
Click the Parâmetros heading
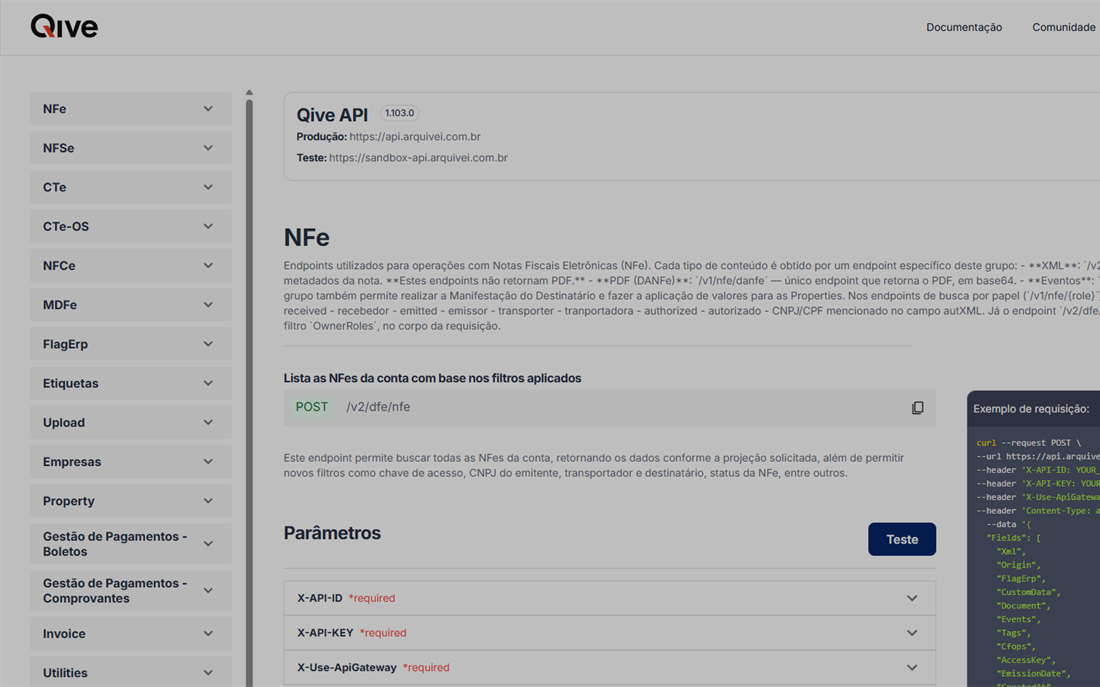pos(332,533)
